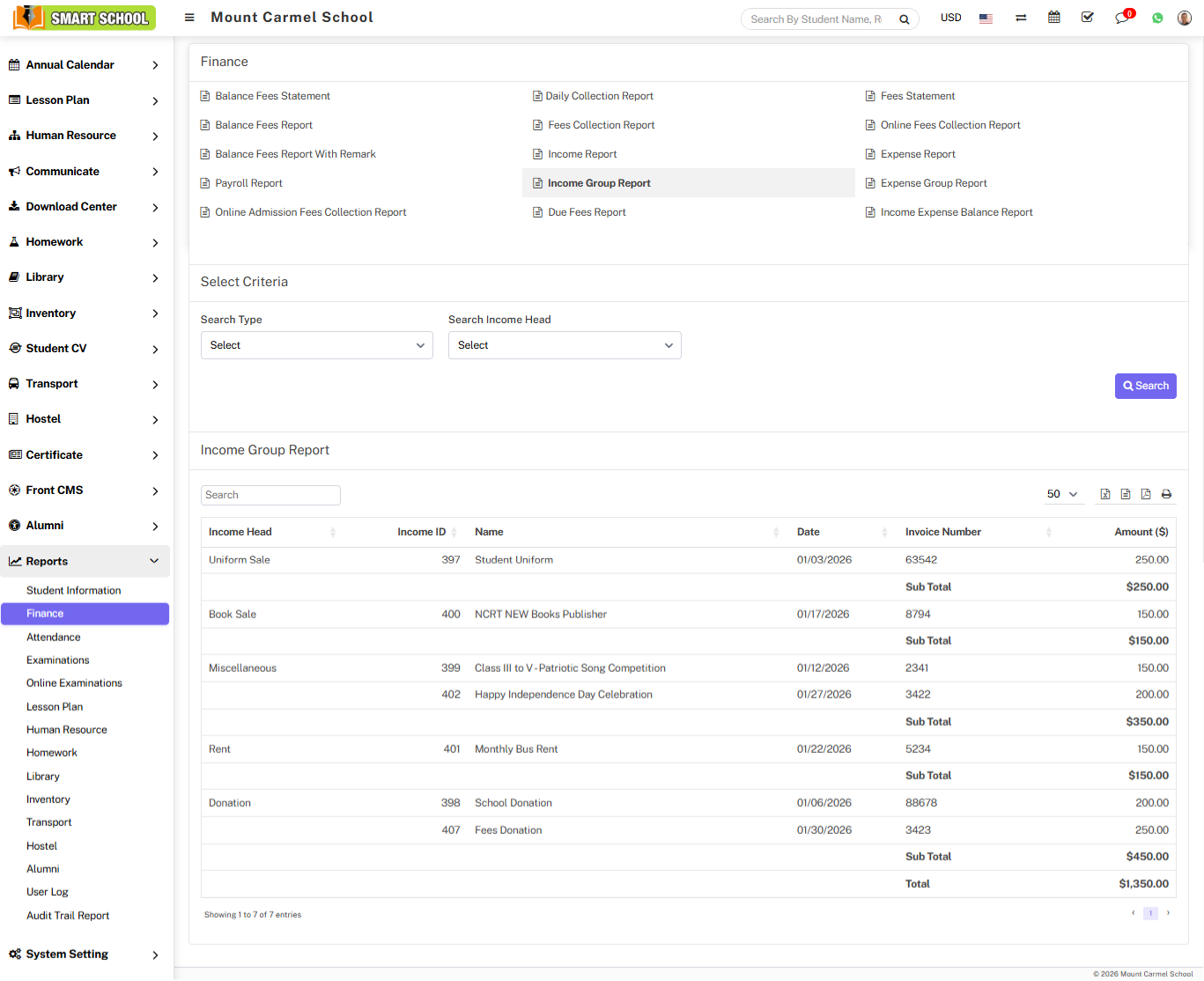Export the report as PDF
This screenshot has height=981, width=1204.
click(1146, 494)
